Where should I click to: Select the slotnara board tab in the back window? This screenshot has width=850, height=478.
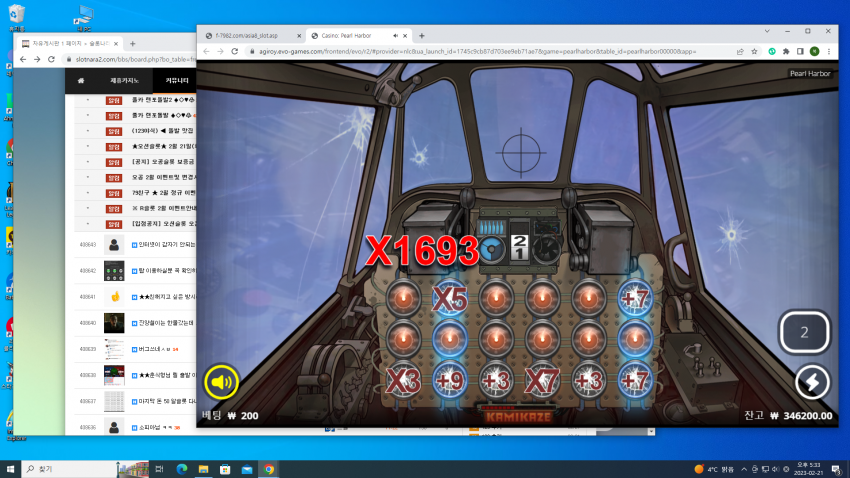[x=70, y=43]
